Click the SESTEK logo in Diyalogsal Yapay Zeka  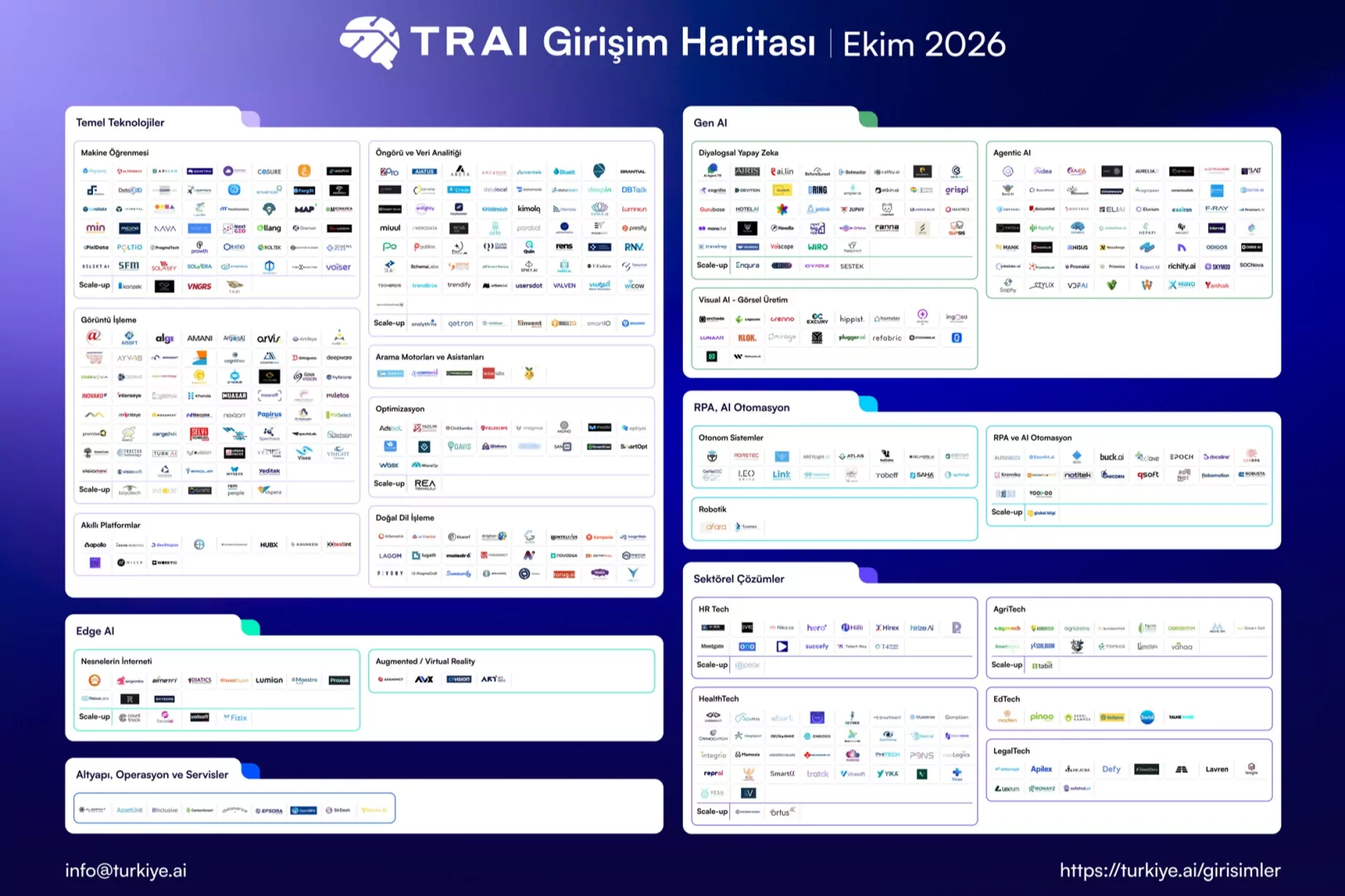852,266
